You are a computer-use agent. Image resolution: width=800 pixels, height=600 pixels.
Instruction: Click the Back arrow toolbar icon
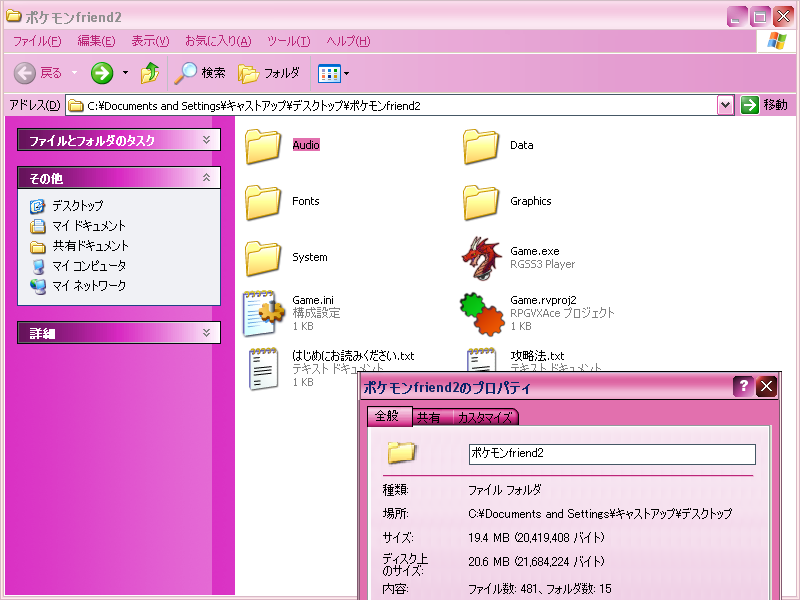point(24,73)
